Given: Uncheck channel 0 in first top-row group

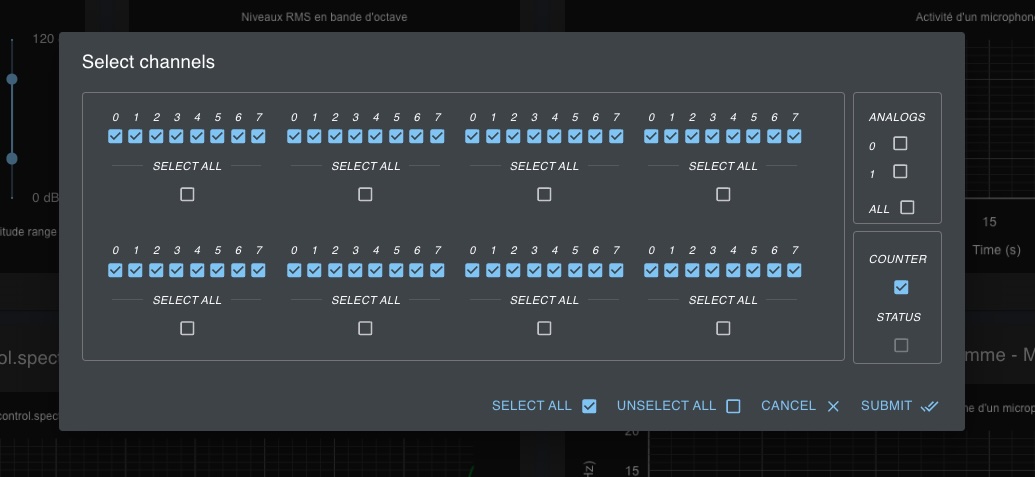Looking at the screenshot, I should point(115,136).
